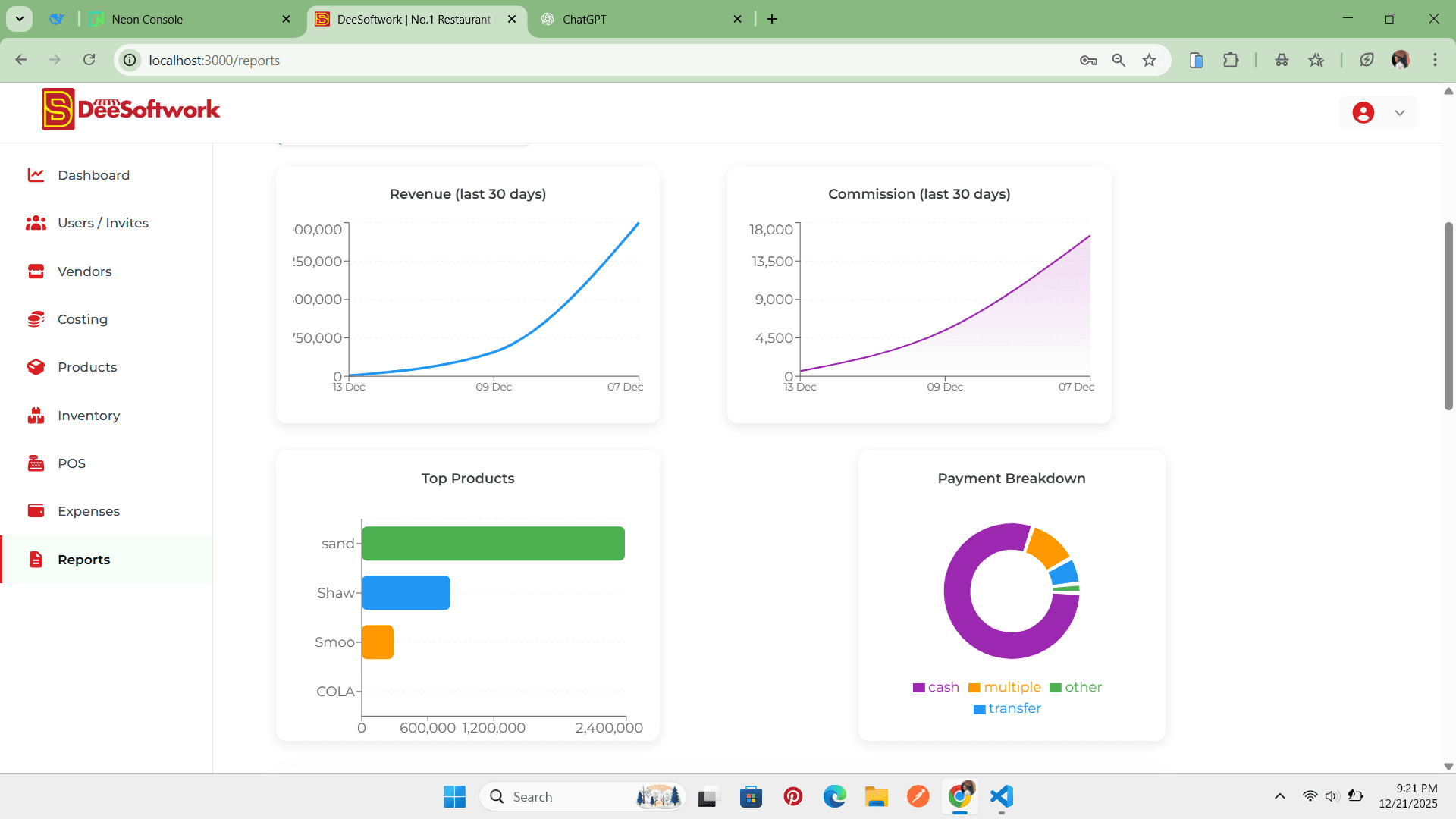Click the Vendors store icon

(36, 271)
